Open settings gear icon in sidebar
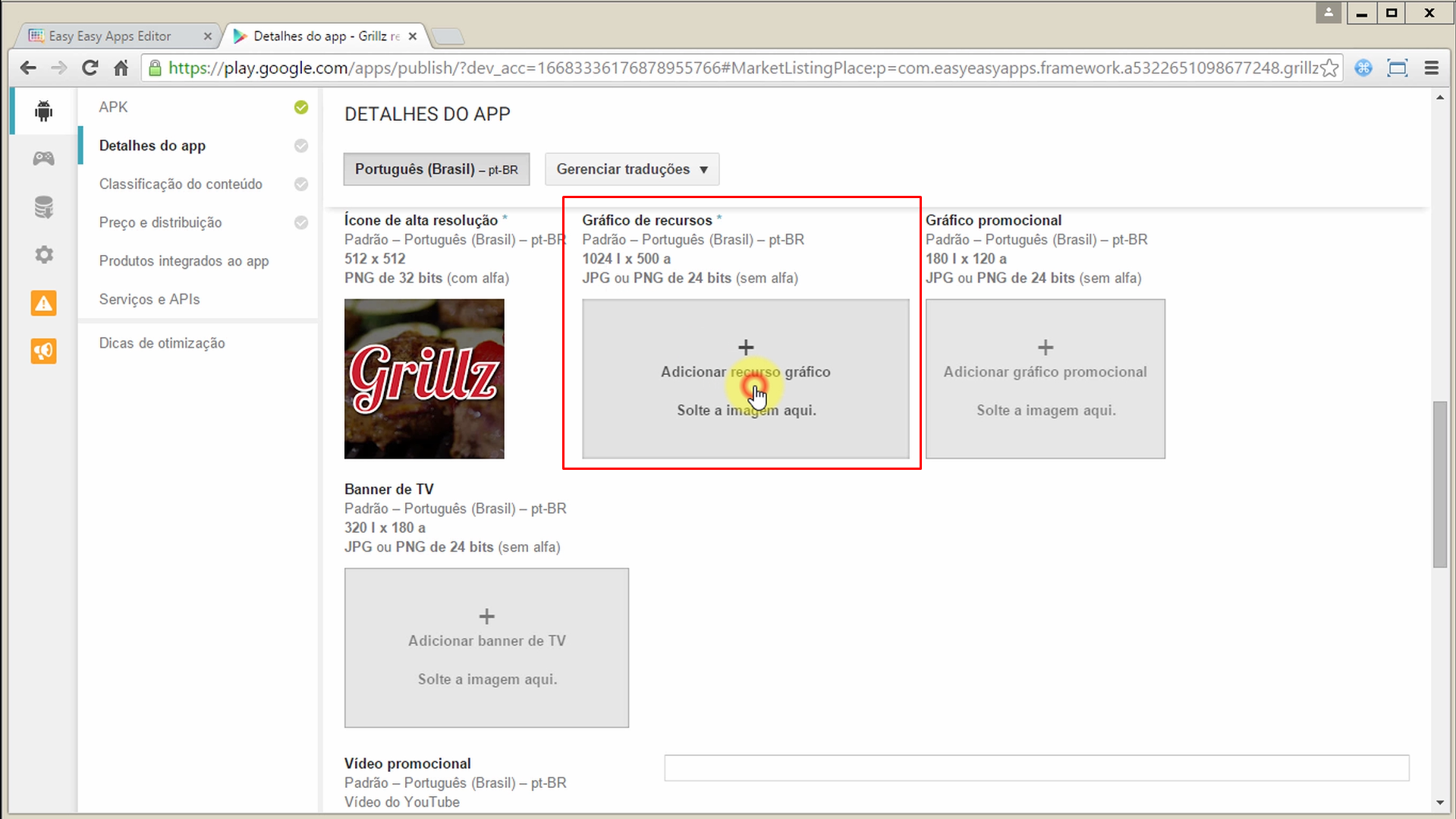The width and height of the screenshot is (1456, 819). [x=43, y=254]
